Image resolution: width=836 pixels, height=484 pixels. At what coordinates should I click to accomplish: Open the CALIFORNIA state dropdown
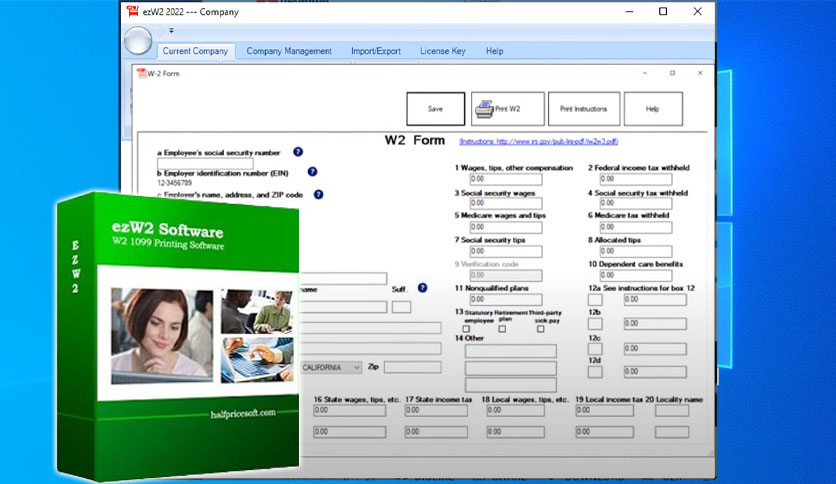point(331,367)
